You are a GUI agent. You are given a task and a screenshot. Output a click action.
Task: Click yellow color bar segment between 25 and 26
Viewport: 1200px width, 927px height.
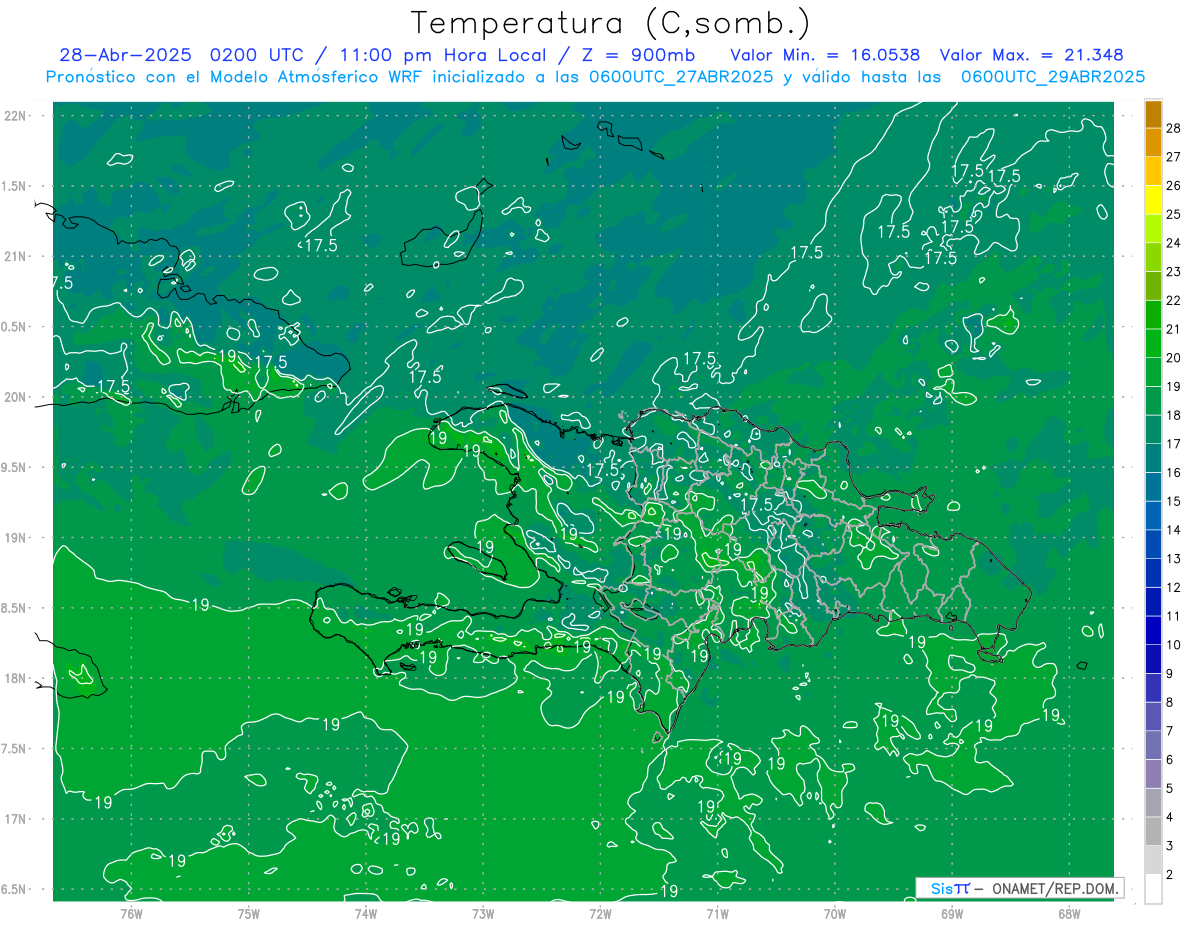click(x=1153, y=200)
